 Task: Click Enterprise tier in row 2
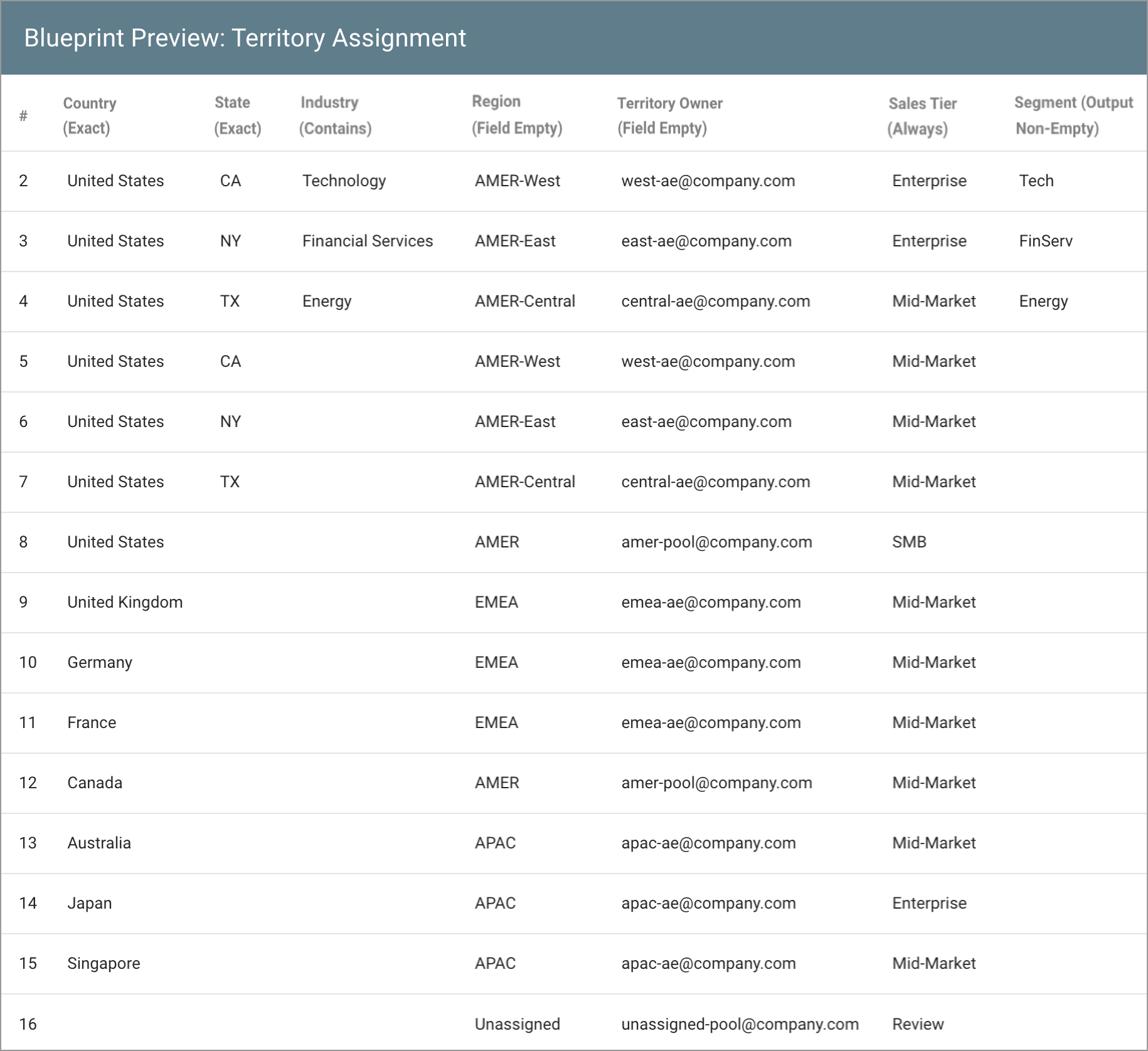[x=929, y=181]
